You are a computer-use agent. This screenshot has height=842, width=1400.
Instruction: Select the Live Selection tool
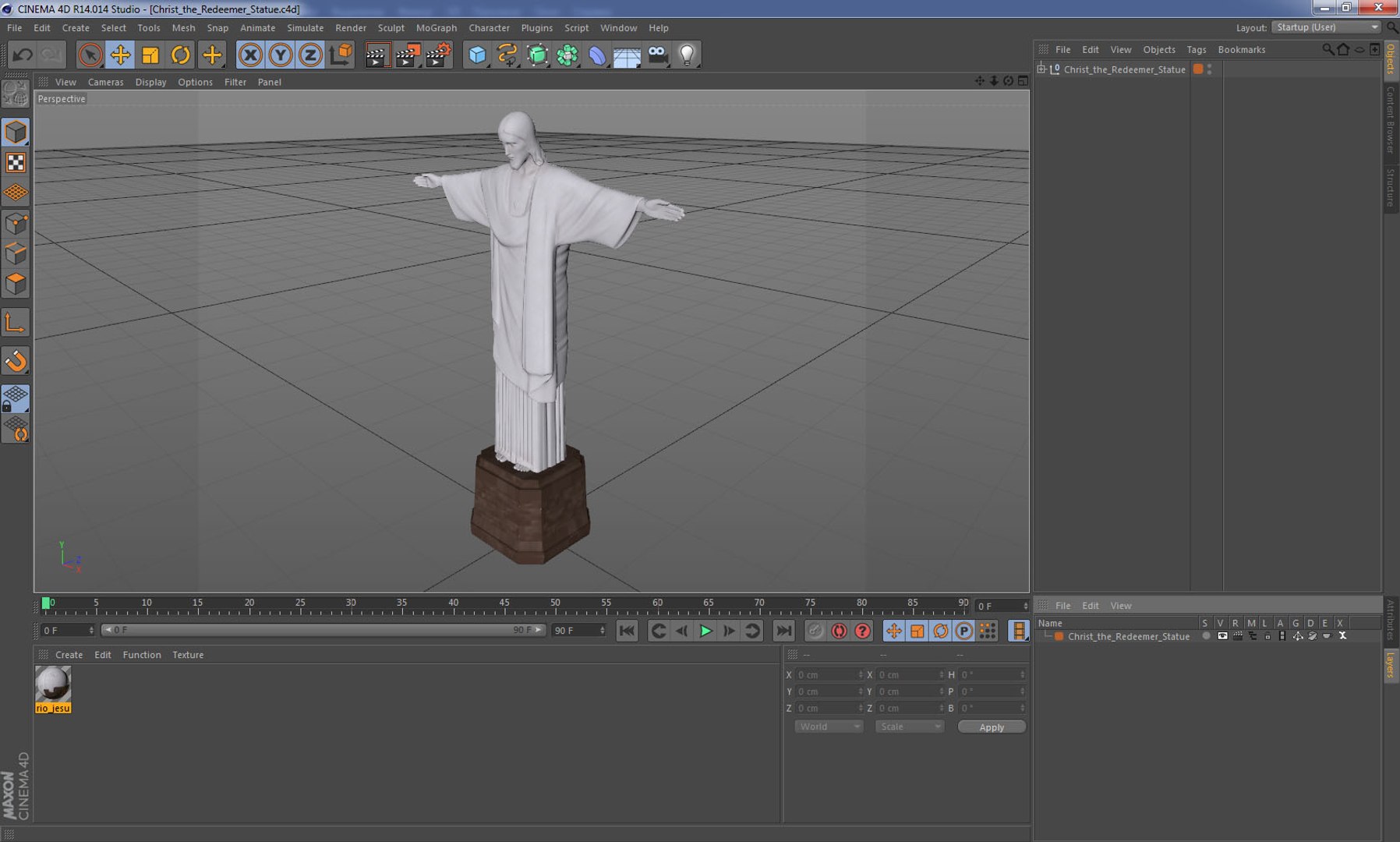click(x=90, y=55)
